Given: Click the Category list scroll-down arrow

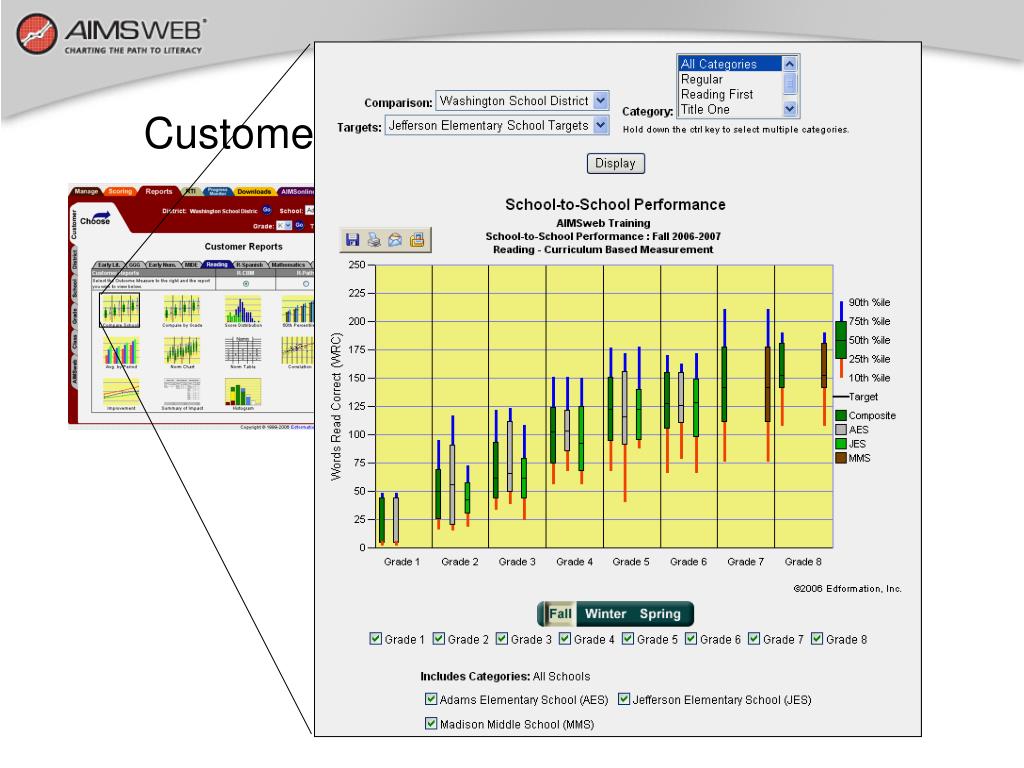Looking at the screenshot, I should [790, 108].
